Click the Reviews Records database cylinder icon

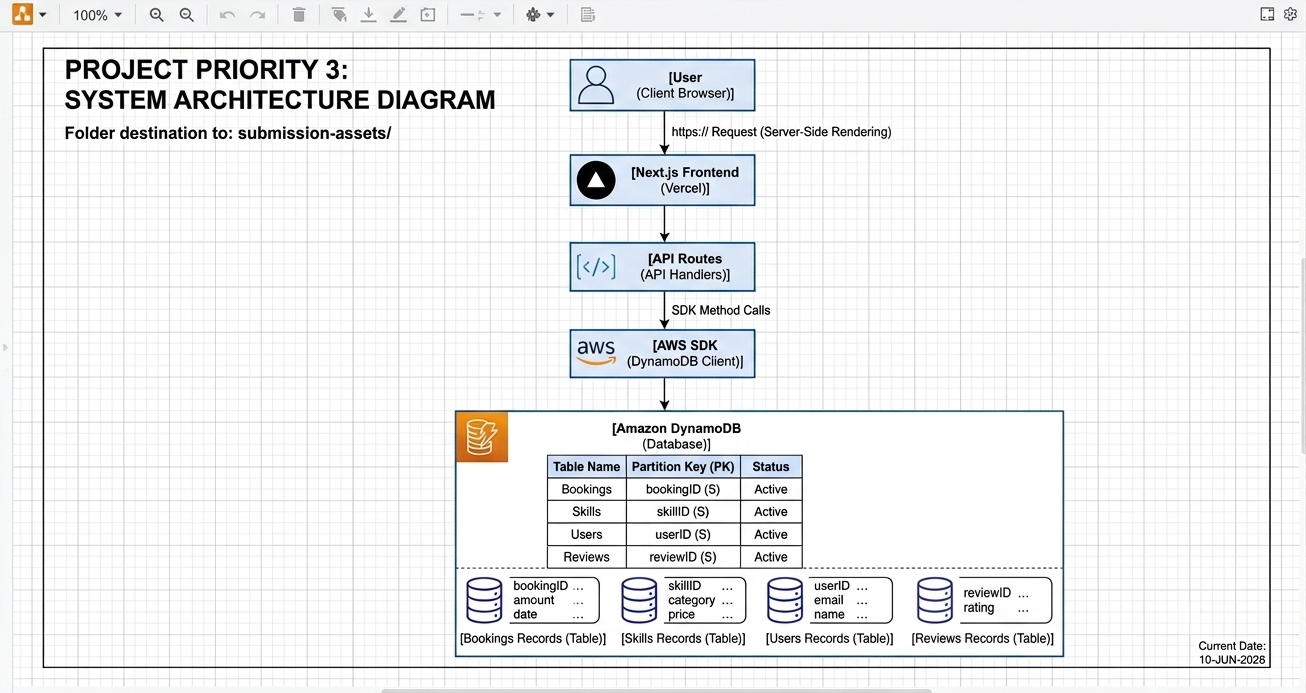(935, 600)
